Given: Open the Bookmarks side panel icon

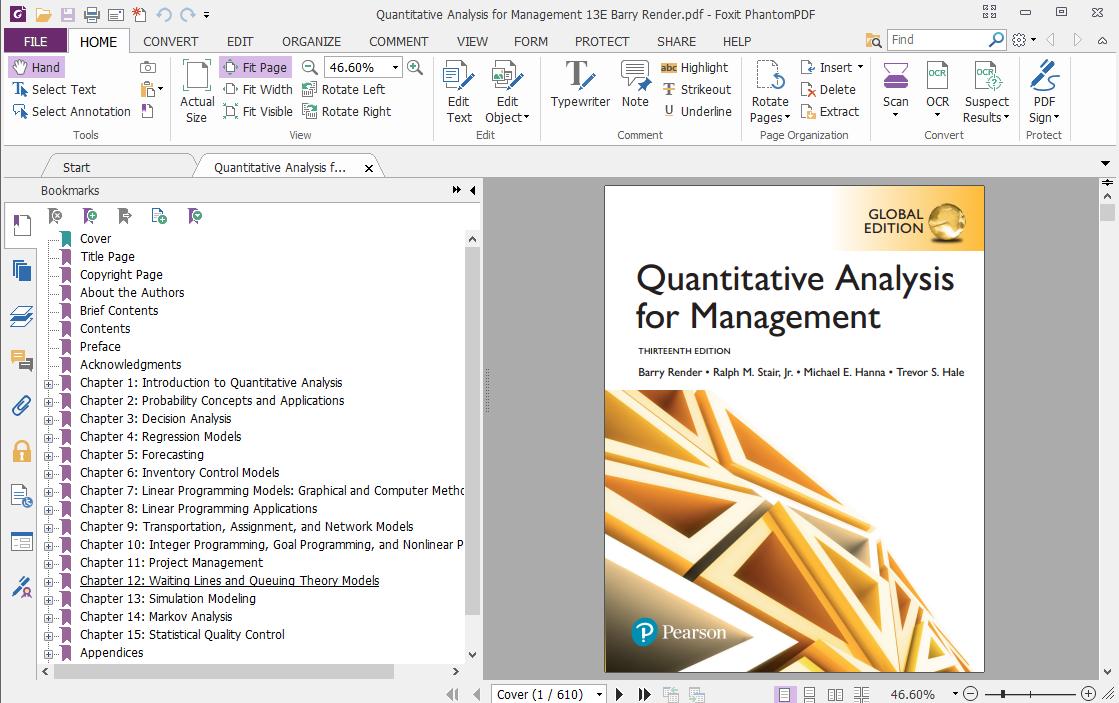Looking at the screenshot, I should click(21, 226).
